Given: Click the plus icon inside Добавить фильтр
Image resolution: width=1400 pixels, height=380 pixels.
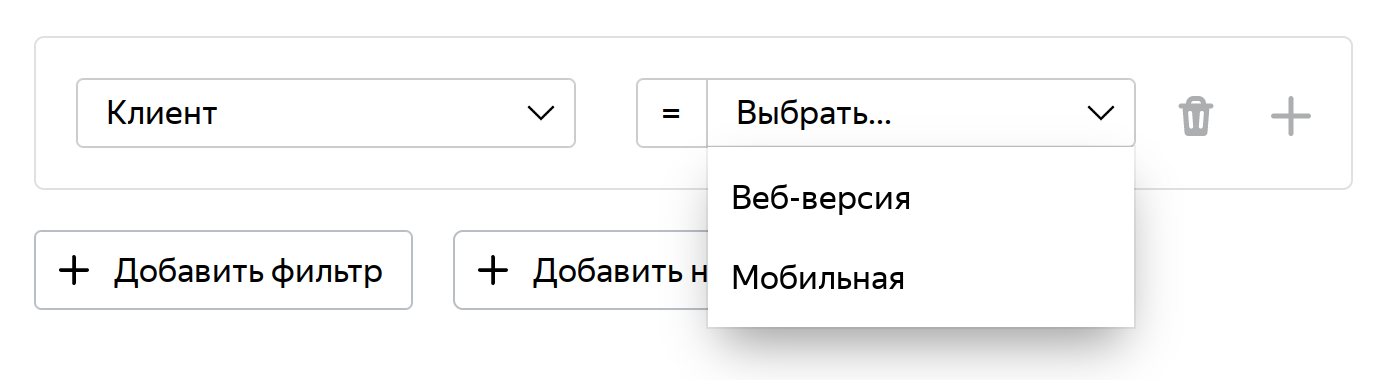Looking at the screenshot, I should [x=74, y=270].
